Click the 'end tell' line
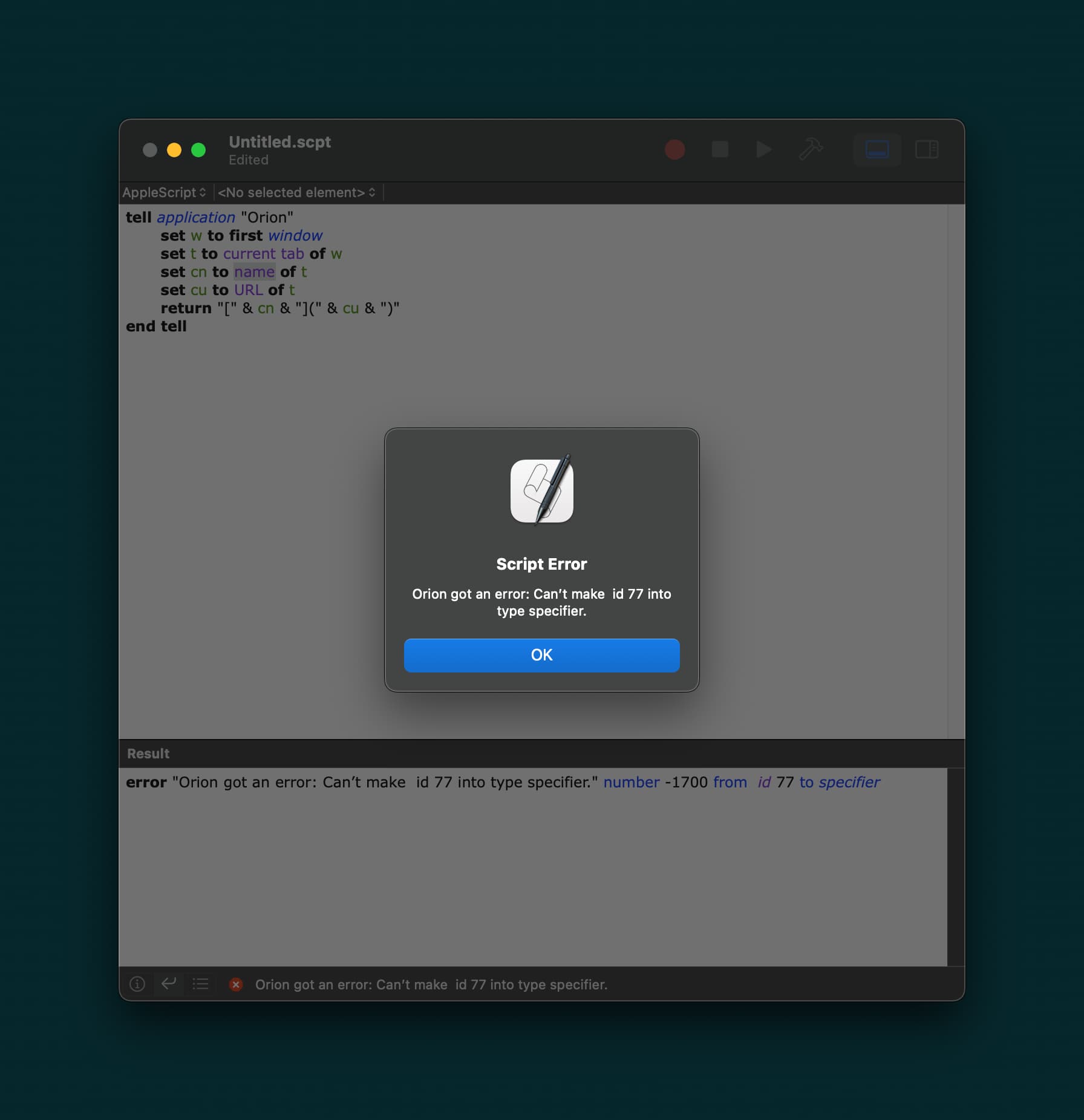The width and height of the screenshot is (1084, 1120). 156,326
